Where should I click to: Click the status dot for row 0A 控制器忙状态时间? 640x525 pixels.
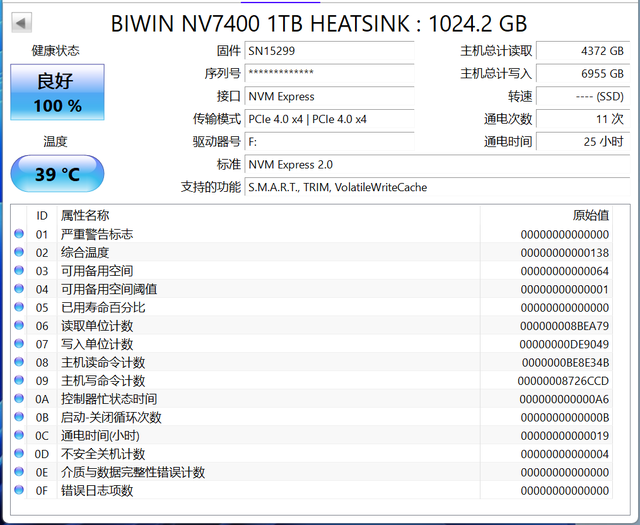tap(19, 398)
